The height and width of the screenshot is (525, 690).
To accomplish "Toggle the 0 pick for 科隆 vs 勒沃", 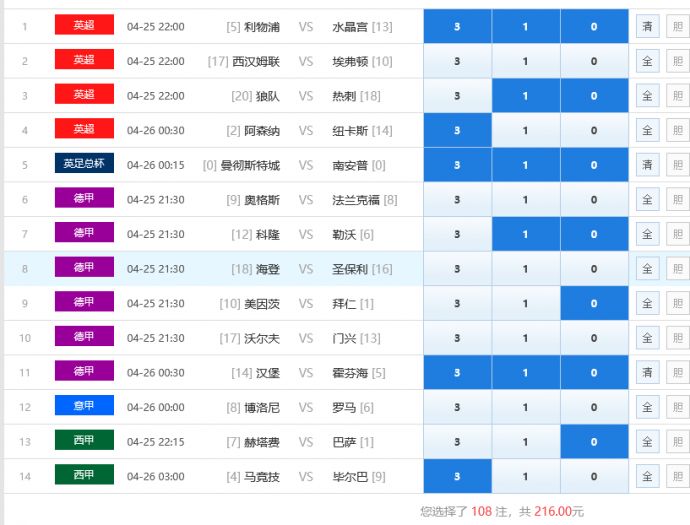I will pos(594,234).
